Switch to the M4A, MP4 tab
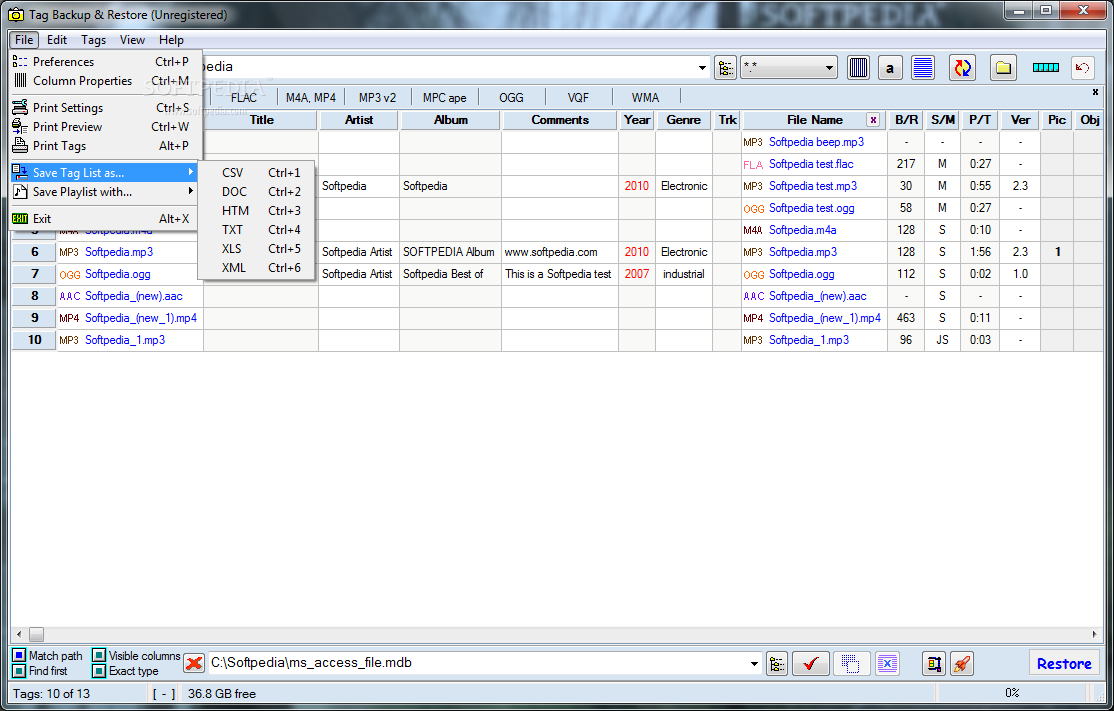 [310, 97]
